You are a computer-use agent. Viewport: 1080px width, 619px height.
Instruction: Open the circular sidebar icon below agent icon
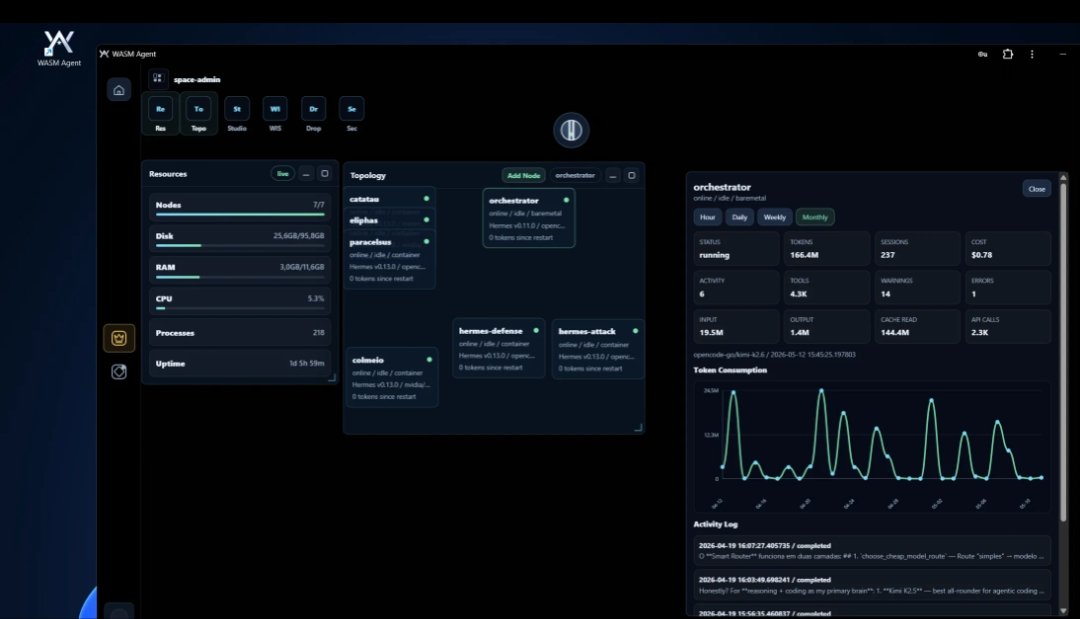click(x=118, y=372)
